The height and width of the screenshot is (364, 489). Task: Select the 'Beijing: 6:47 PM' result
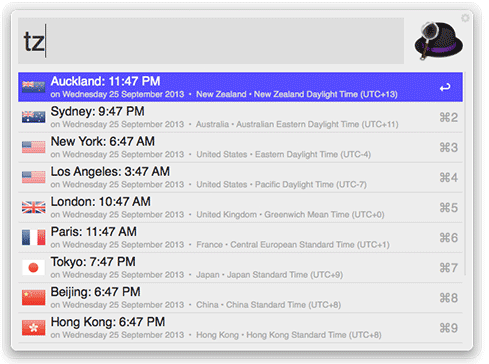pos(240,298)
